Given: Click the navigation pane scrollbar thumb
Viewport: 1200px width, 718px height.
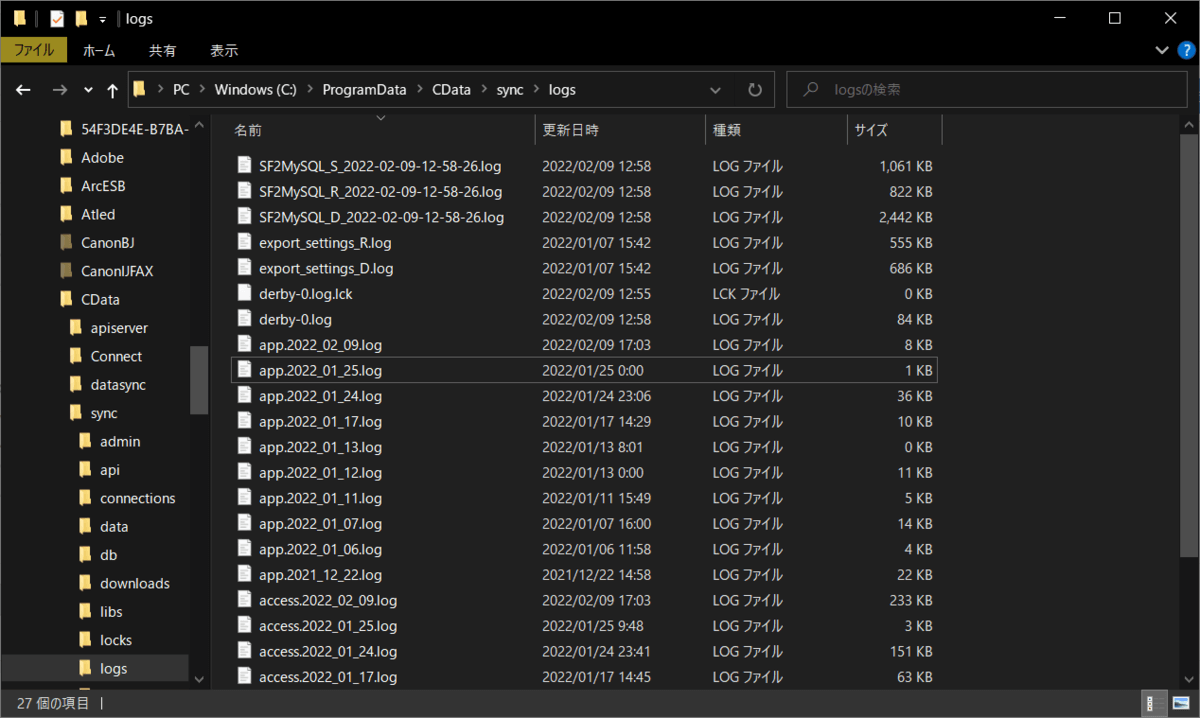Looking at the screenshot, I should point(199,380).
